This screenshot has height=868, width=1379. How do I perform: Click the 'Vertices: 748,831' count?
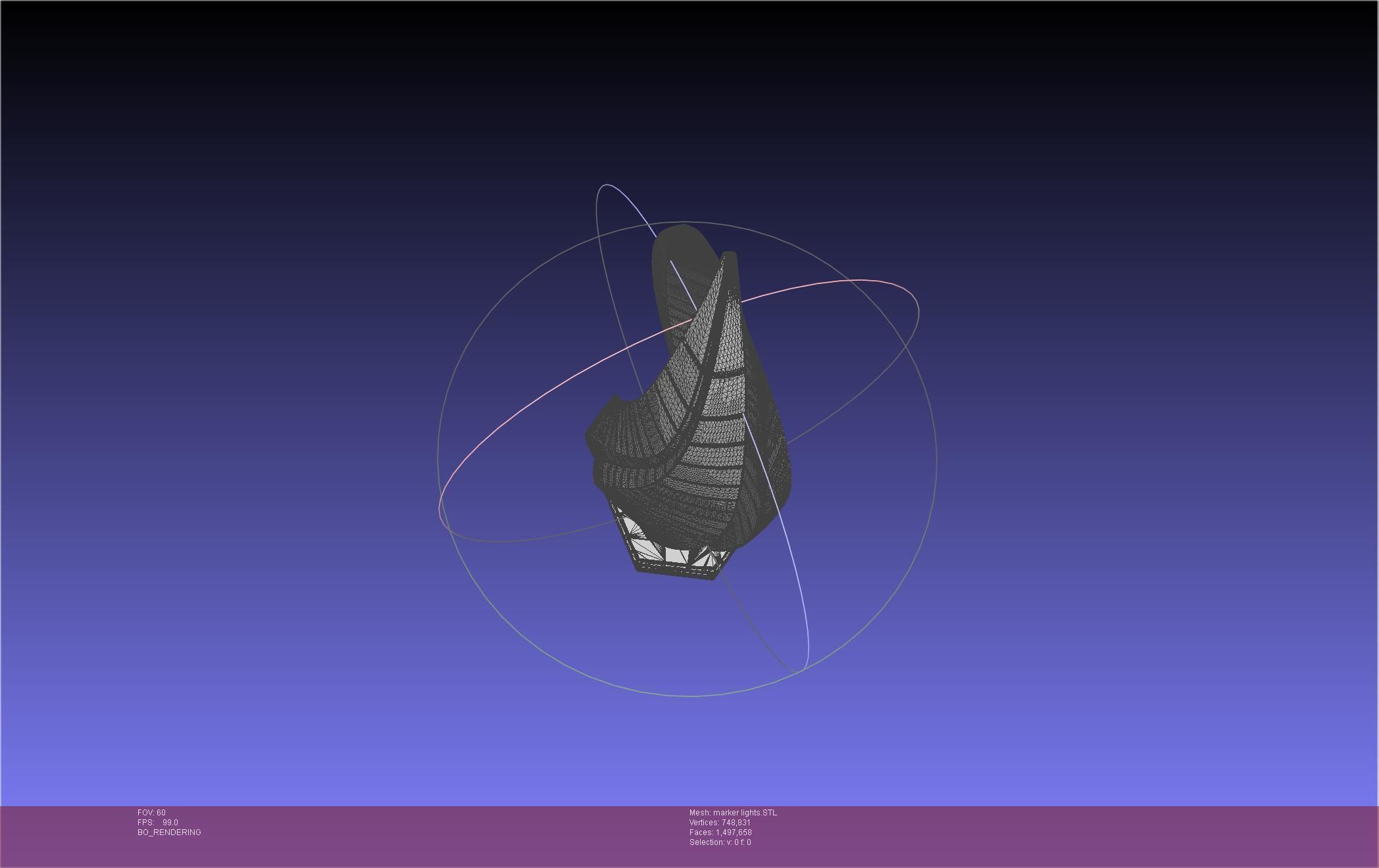tap(720, 823)
